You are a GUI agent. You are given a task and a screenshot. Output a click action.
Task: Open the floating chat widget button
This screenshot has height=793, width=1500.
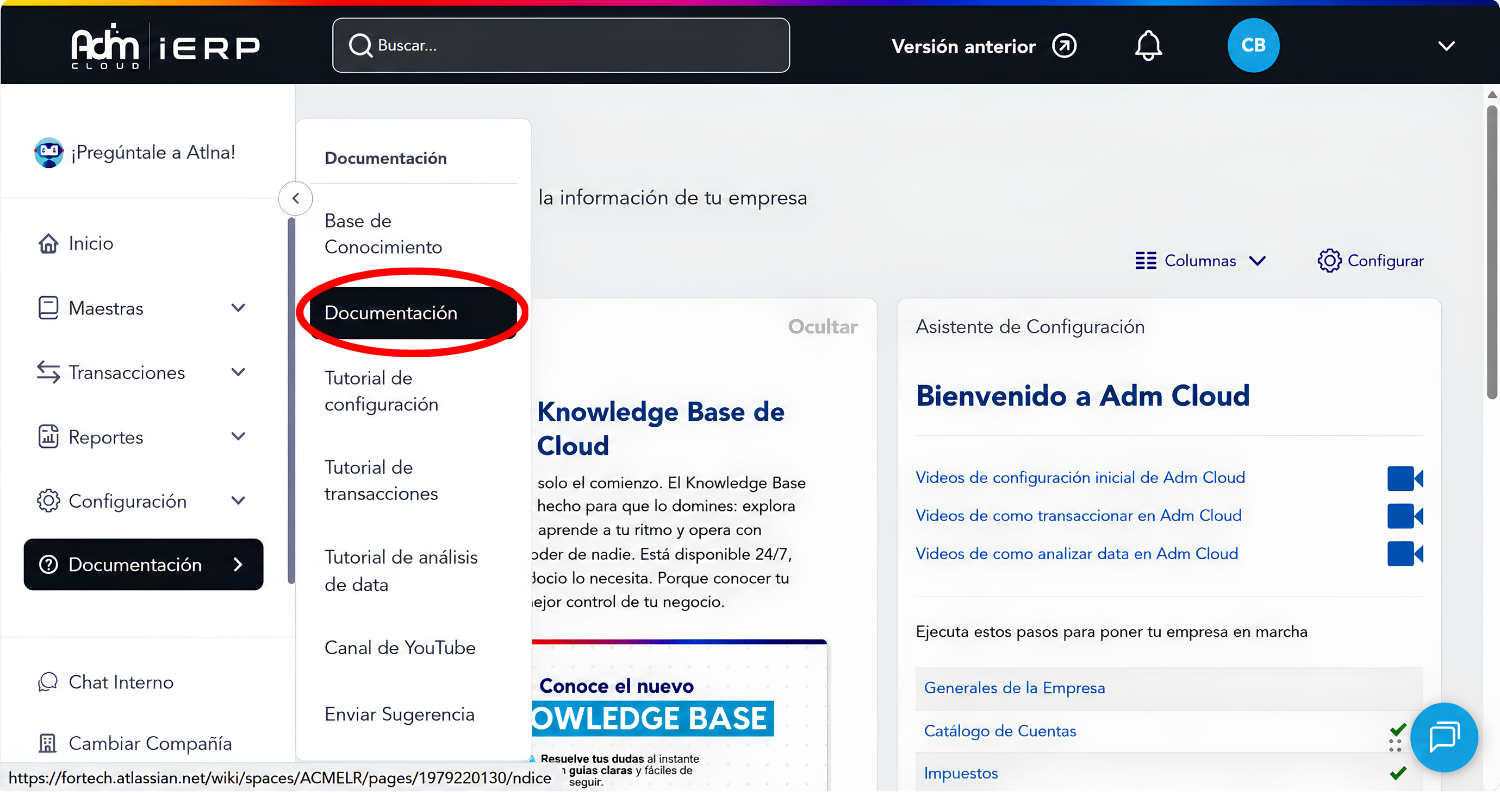[x=1444, y=738]
